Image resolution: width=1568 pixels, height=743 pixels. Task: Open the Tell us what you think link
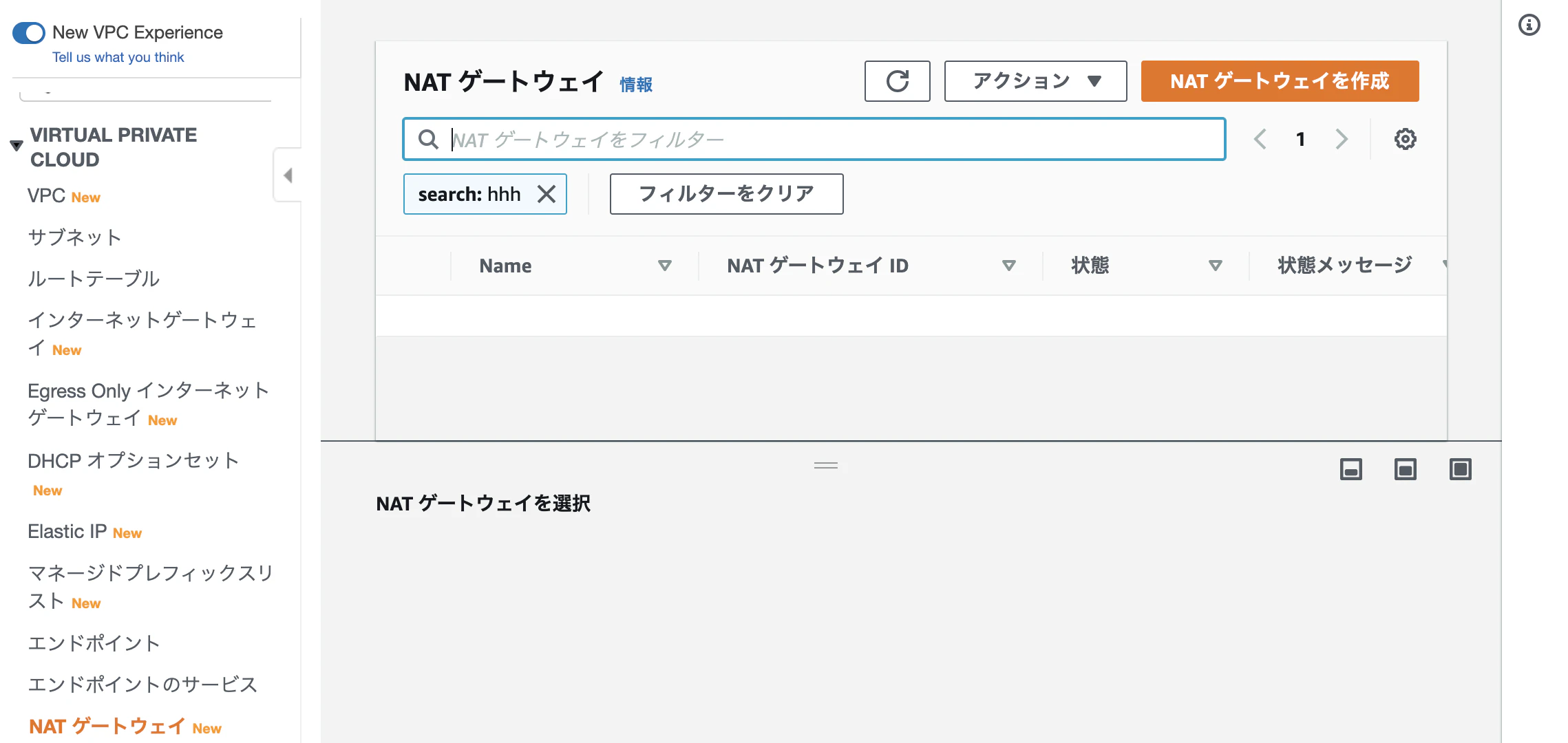click(x=118, y=57)
